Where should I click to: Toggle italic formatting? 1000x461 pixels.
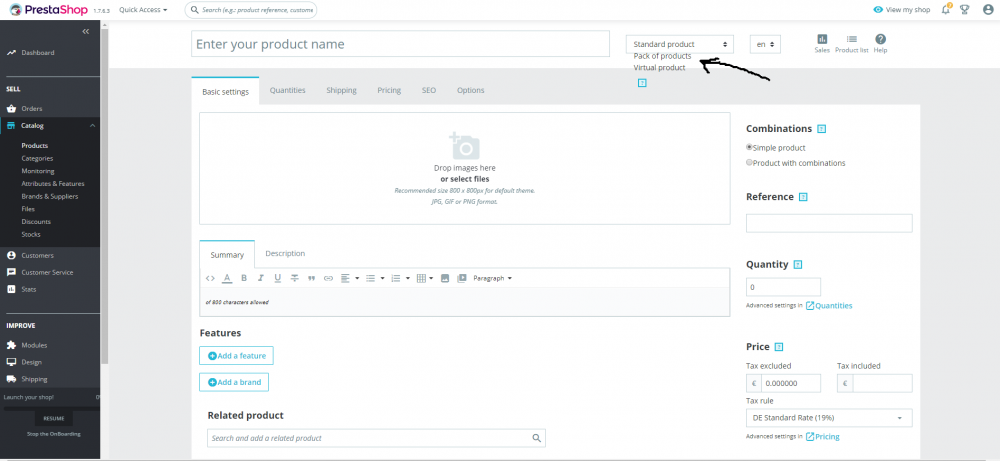tap(260, 278)
